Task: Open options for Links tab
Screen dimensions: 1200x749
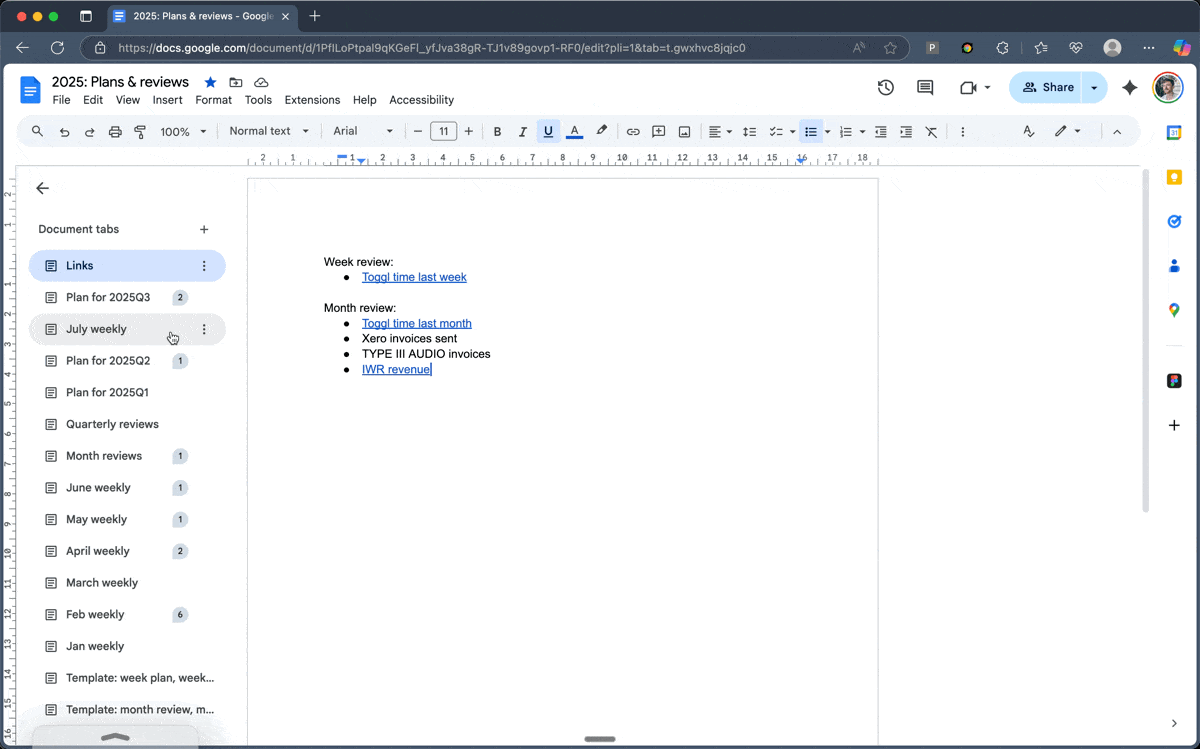Action: click(x=204, y=266)
